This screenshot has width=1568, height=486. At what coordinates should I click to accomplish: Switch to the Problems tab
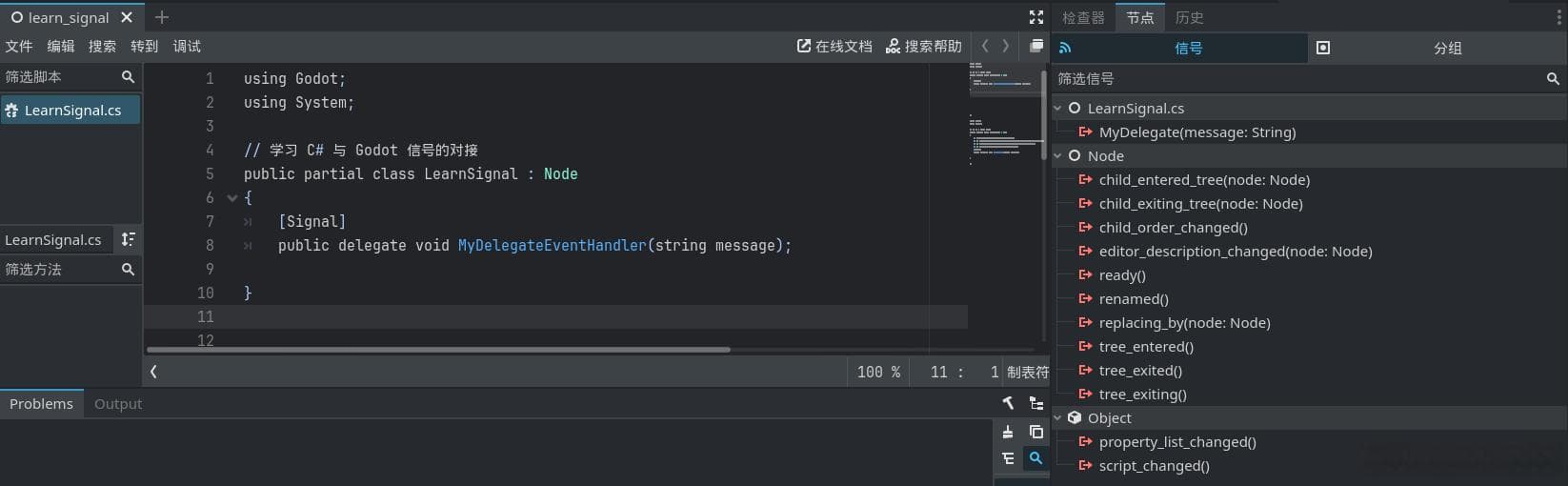click(41, 404)
